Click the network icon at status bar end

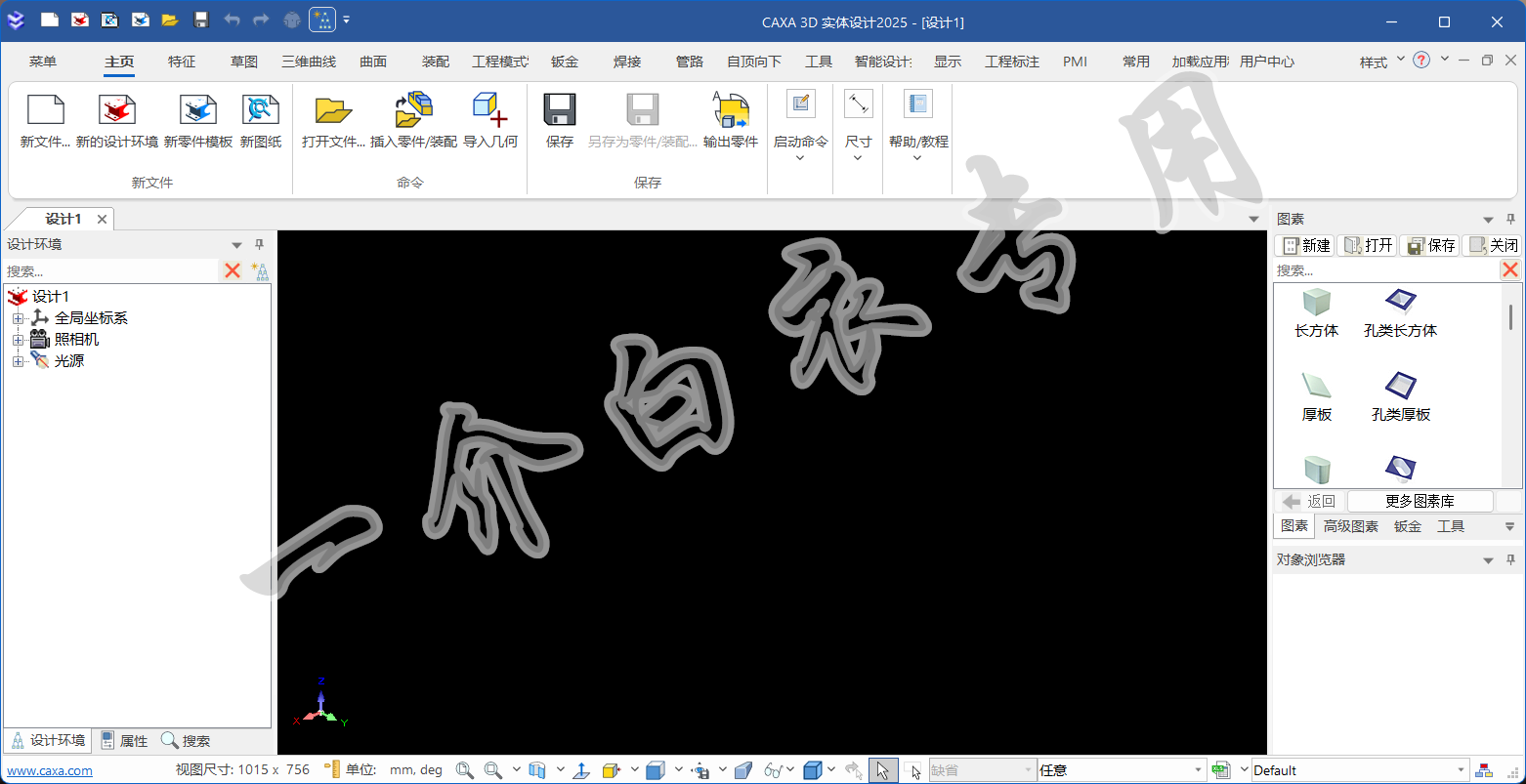(x=1484, y=770)
